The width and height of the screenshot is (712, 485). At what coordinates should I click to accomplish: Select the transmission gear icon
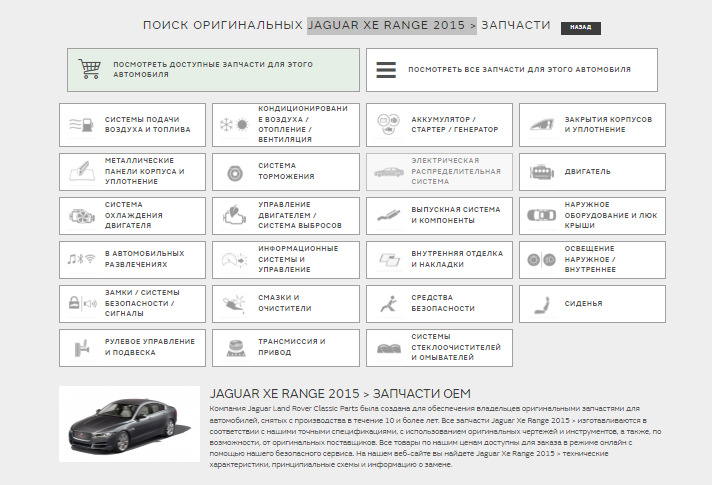(236, 348)
